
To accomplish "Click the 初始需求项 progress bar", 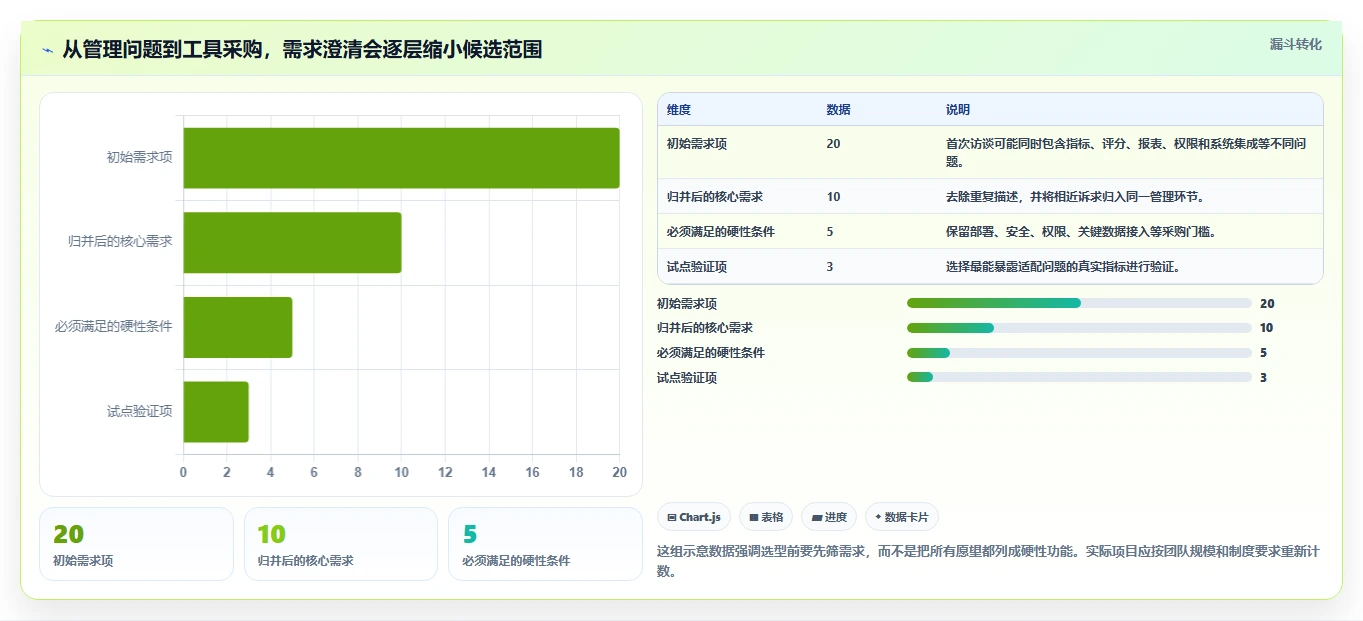I will pyautogui.click(x=1079, y=303).
